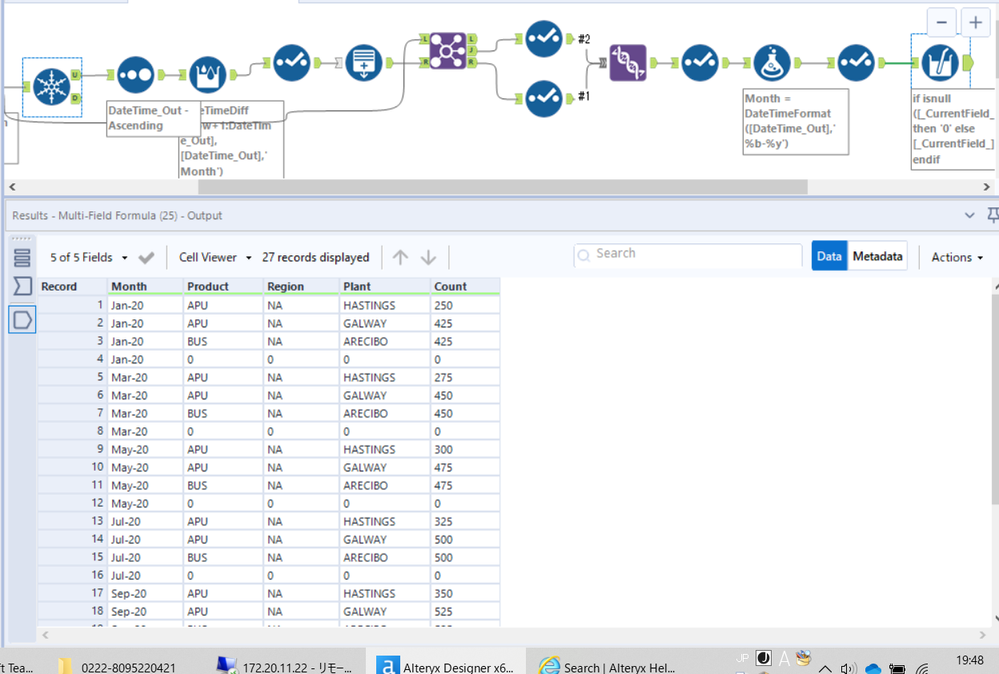
Task: Select the Sort tool labeled DateTime_Out Ascending
Action: [135, 75]
